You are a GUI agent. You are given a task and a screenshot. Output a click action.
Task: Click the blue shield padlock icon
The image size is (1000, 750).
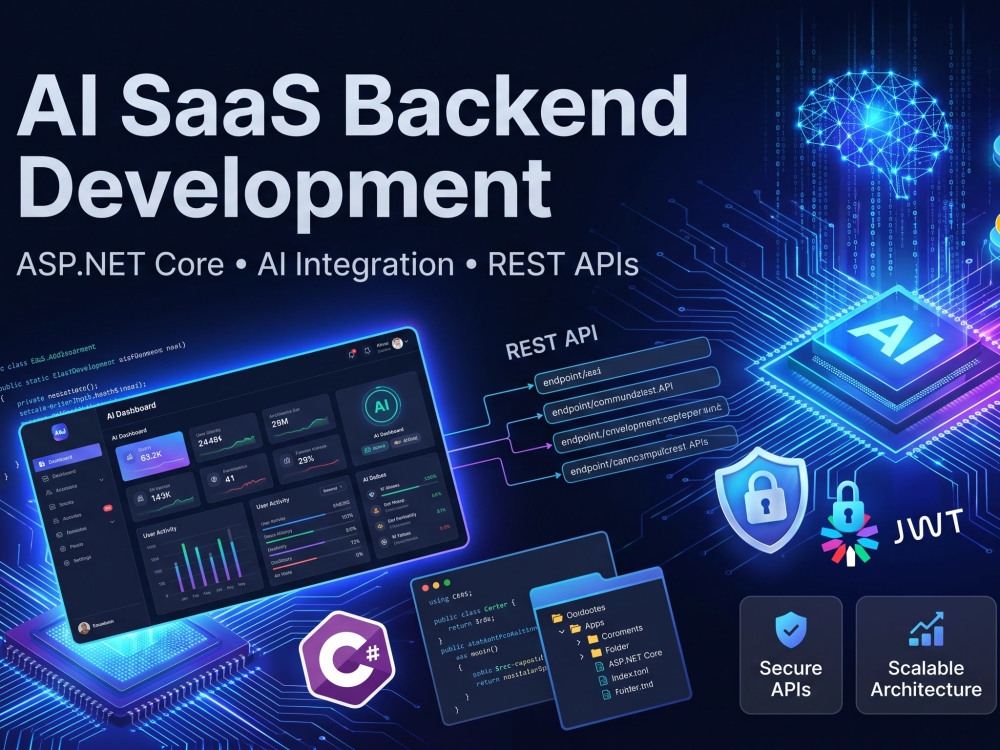[x=761, y=499]
